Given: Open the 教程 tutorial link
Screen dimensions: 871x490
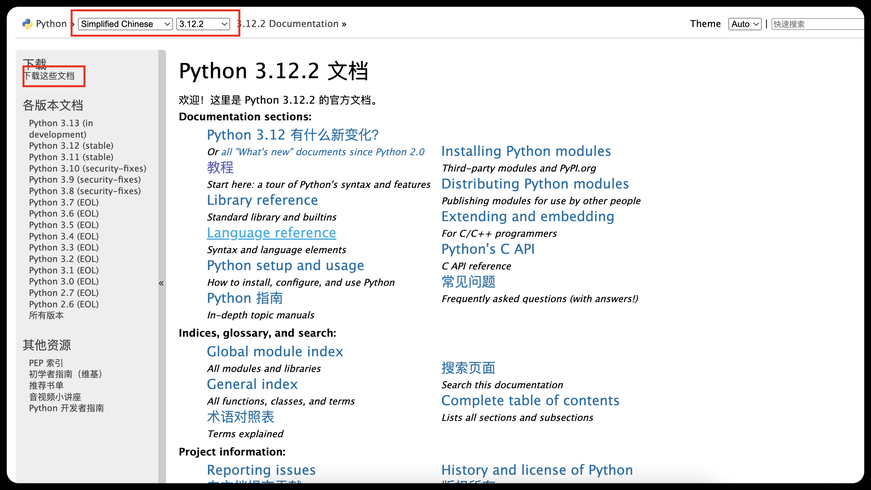Looking at the screenshot, I should 220,167.
